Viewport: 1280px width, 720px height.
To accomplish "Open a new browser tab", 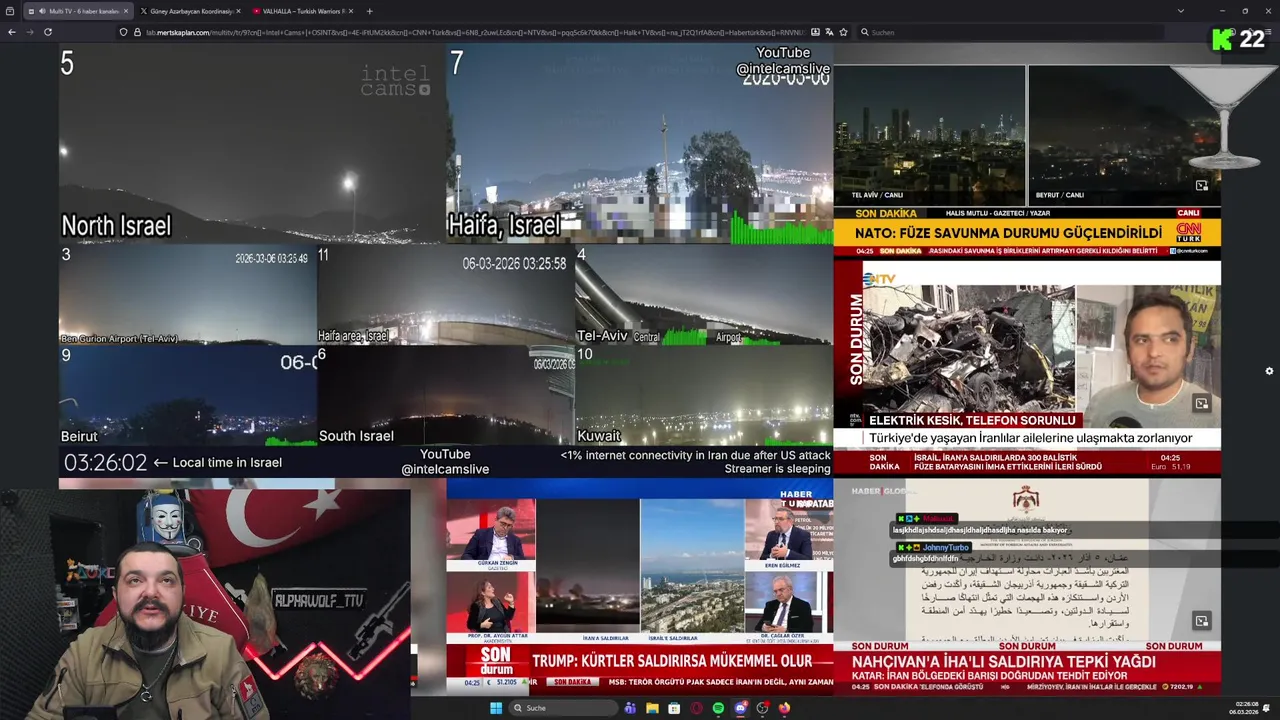I will tap(369, 11).
